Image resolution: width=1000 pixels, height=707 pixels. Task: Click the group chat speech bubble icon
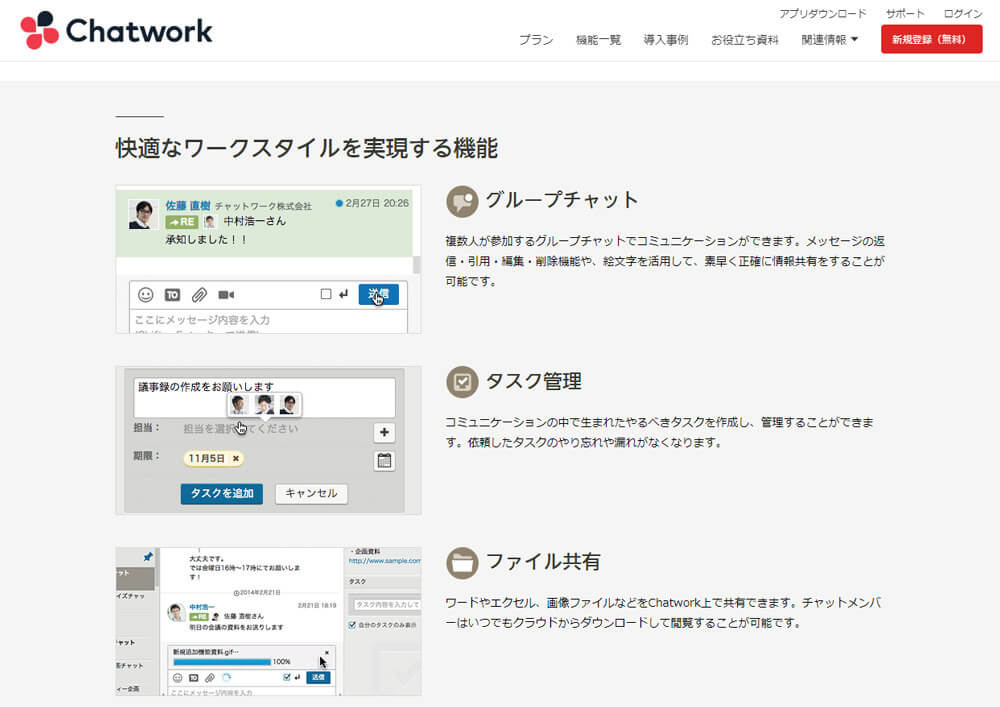[462, 201]
